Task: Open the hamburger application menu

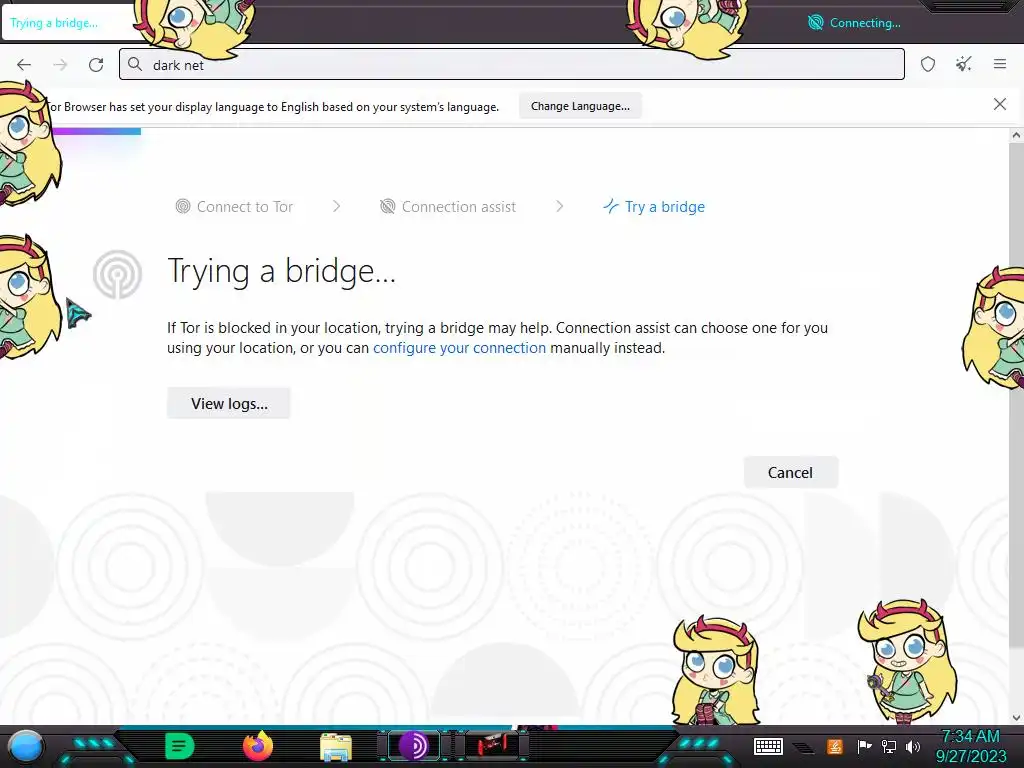Action: [1000, 64]
